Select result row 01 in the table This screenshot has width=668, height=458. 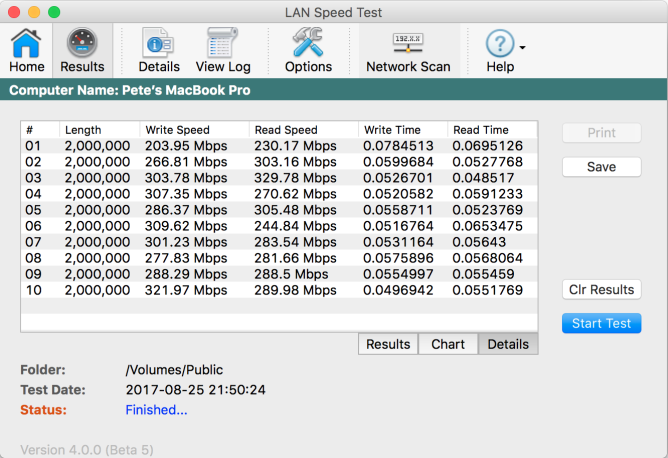[279, 146]
